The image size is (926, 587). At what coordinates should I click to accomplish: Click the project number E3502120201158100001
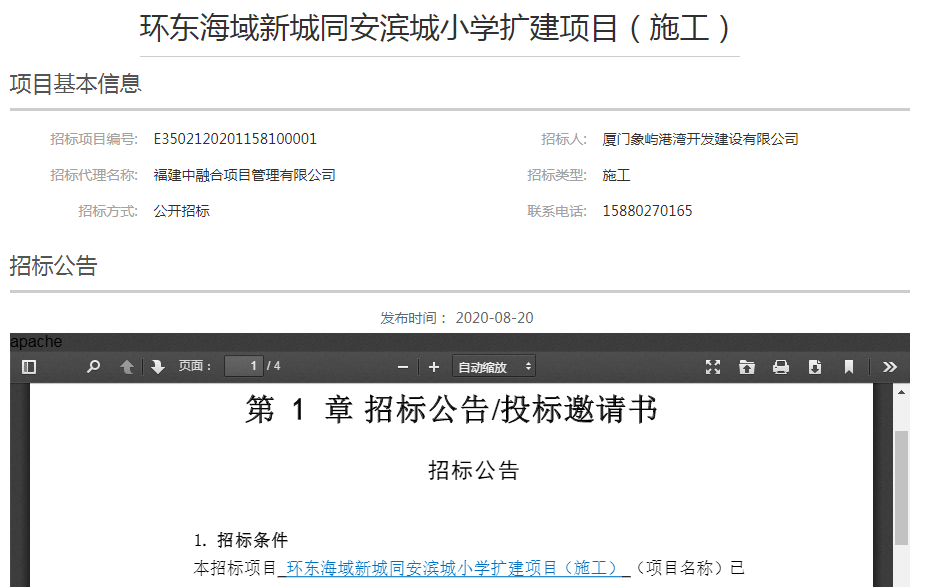pyautogui.click(x=235, y=139)
